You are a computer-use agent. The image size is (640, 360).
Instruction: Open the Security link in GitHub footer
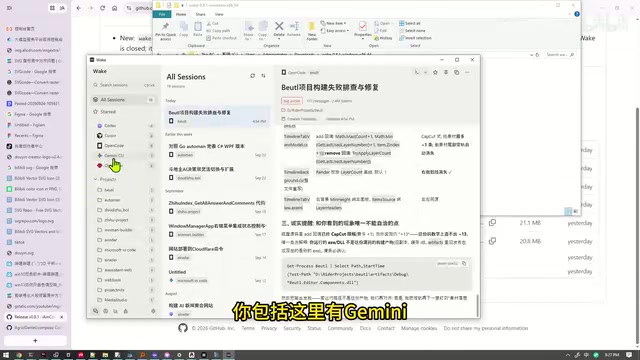(x=292, y=328)
